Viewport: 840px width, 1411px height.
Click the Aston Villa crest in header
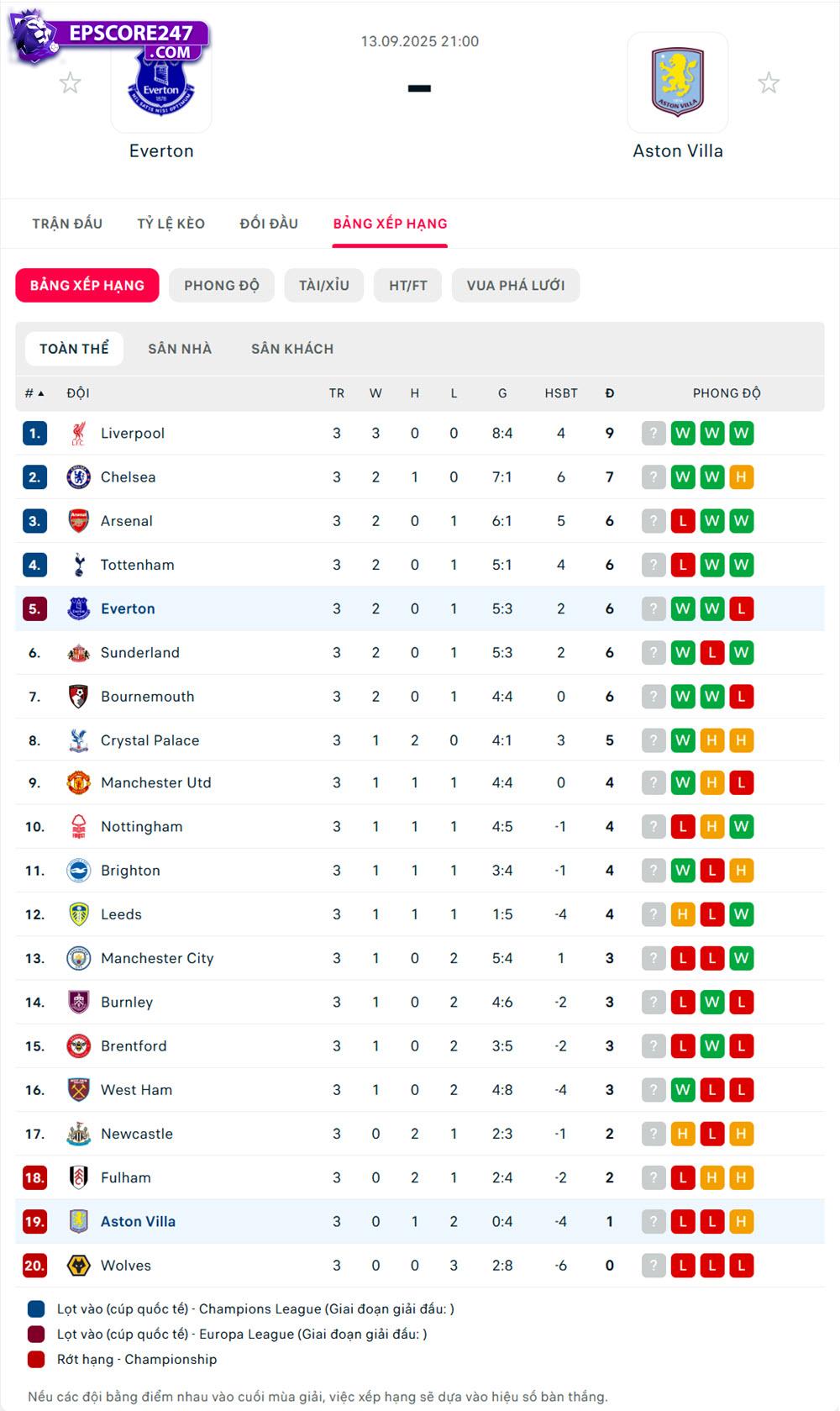pos(677,82)
